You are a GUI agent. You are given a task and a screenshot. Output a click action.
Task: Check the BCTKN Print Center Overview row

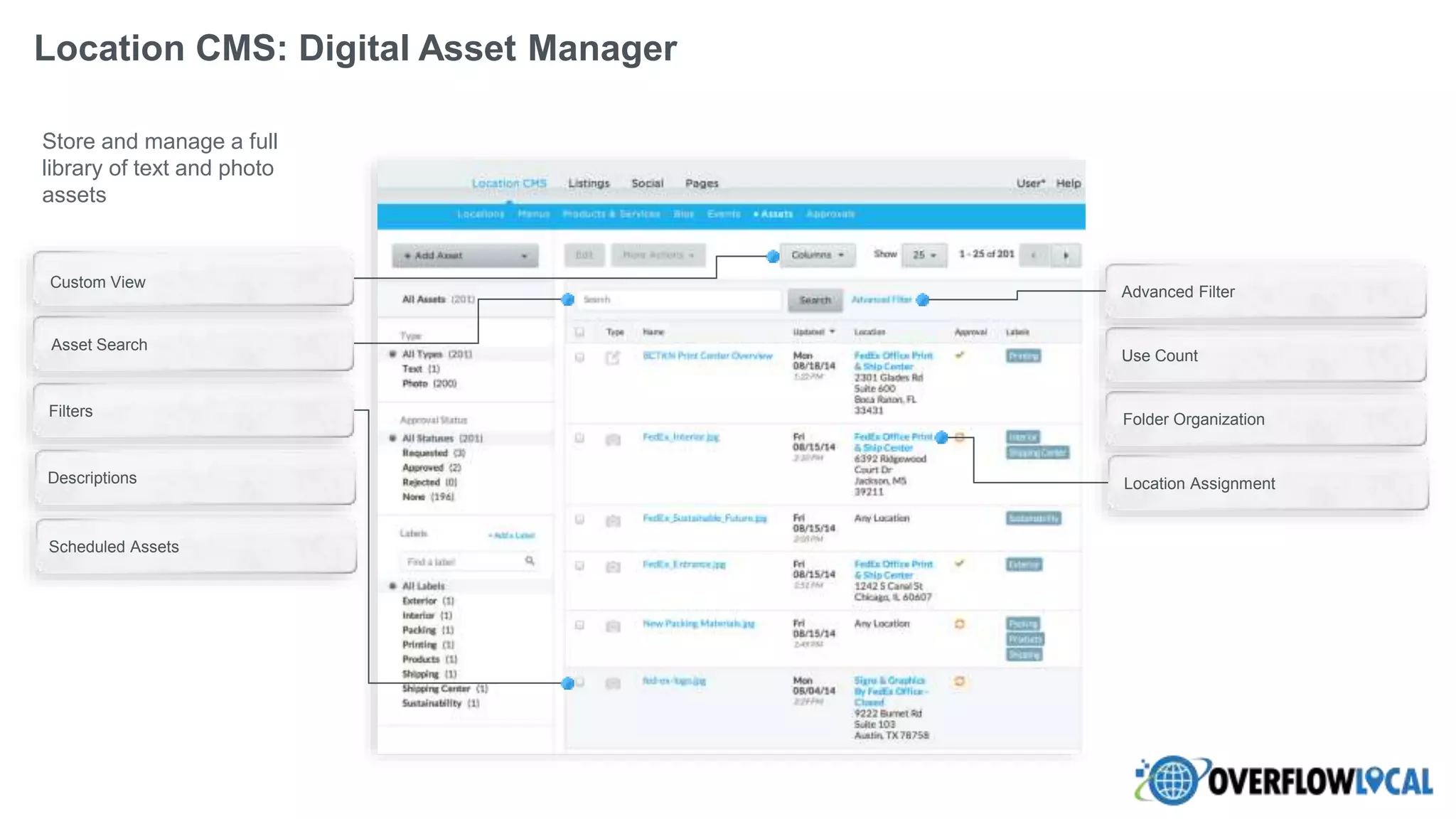pos(579,357)
